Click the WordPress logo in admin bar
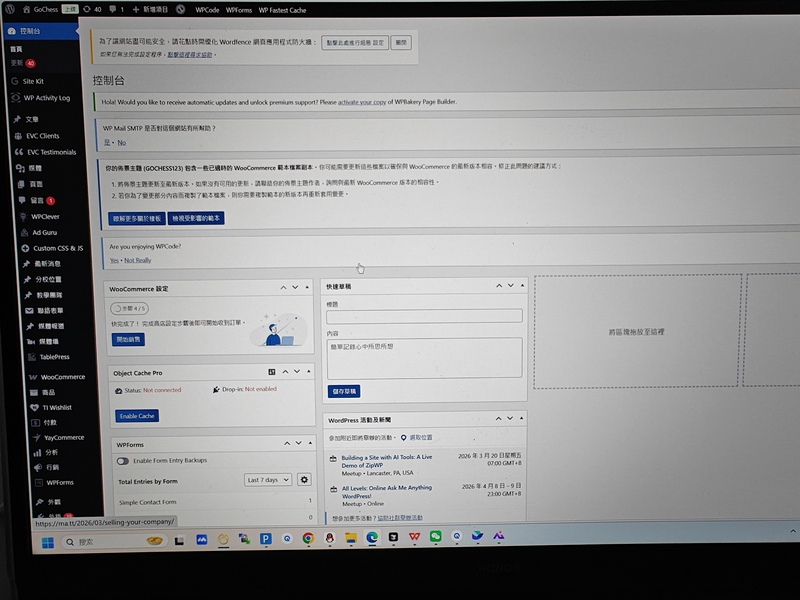 coord(10,8)
